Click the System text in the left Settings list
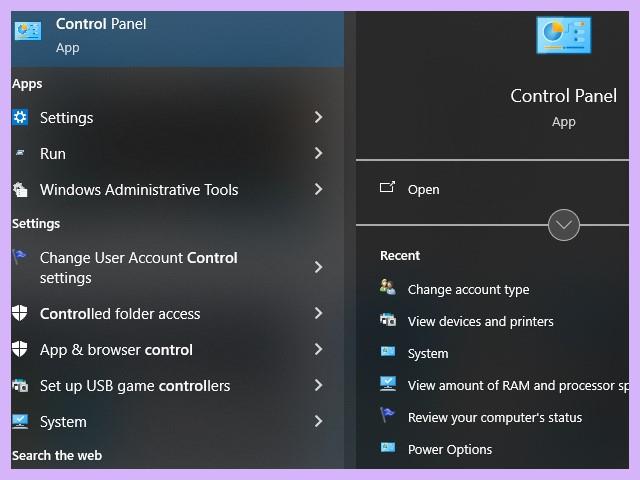Viewport: 640px width, 480px height. click(x=63, y=422)
